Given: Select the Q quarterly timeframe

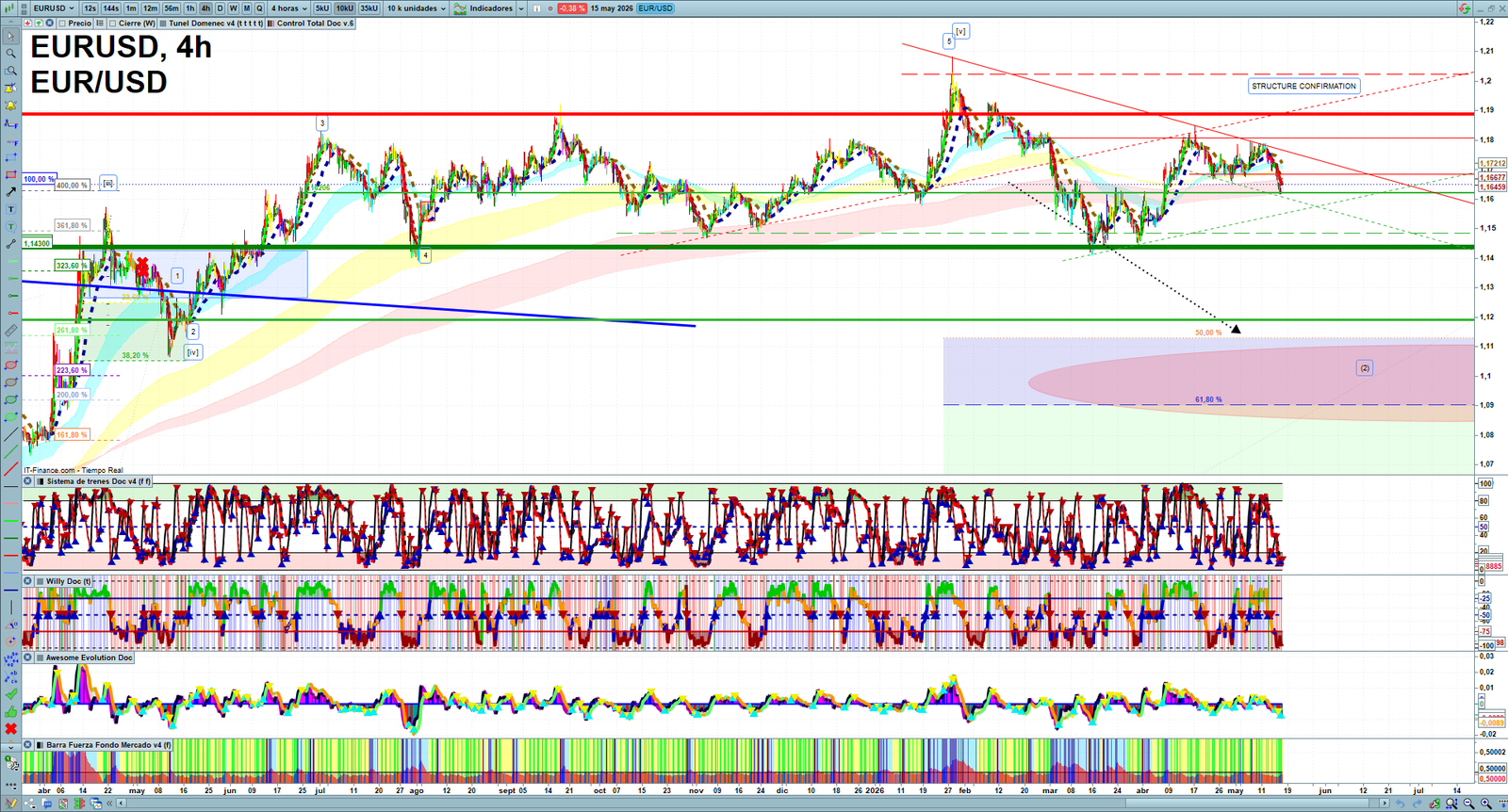Looking at the screenshot, I should click(x=259, y=8).
